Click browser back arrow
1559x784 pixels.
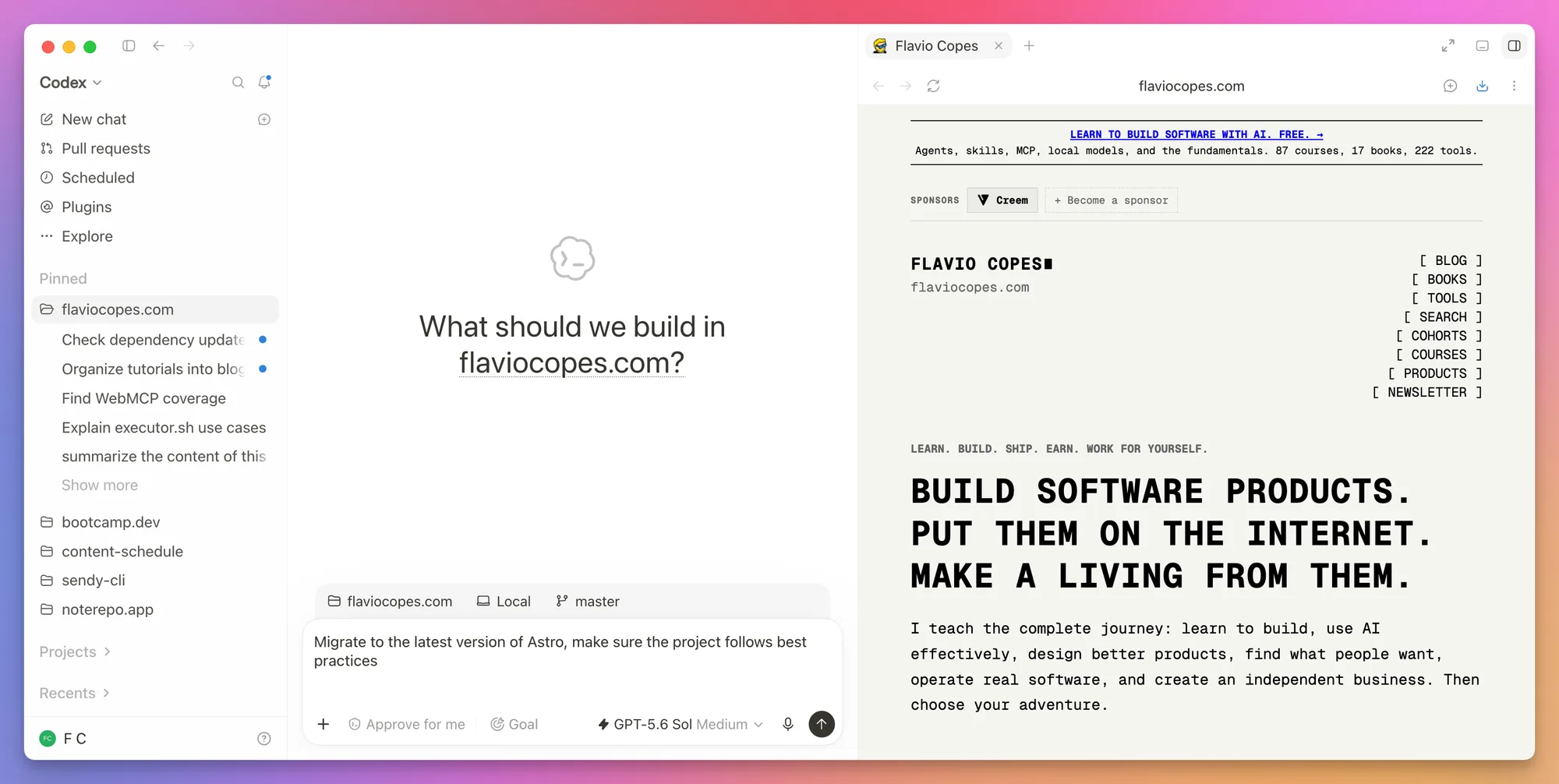(878, 86)
